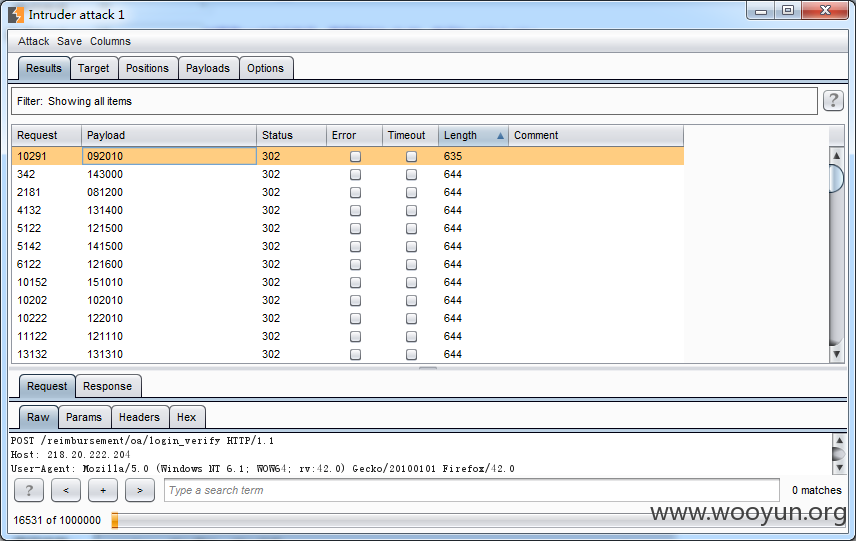This screenshot has height=541, width=856.
Task: Click the Filter: Showing all items bar
Action: [x=414, y=102]
